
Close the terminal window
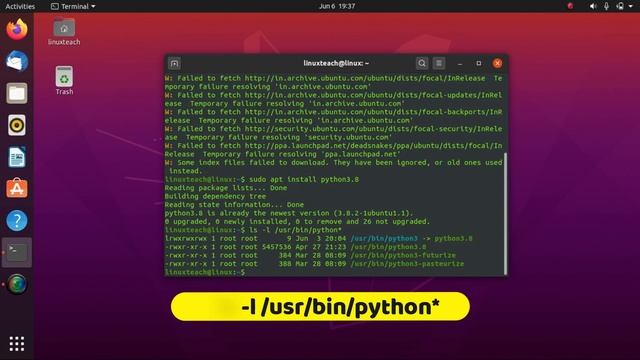pos(497,63)
